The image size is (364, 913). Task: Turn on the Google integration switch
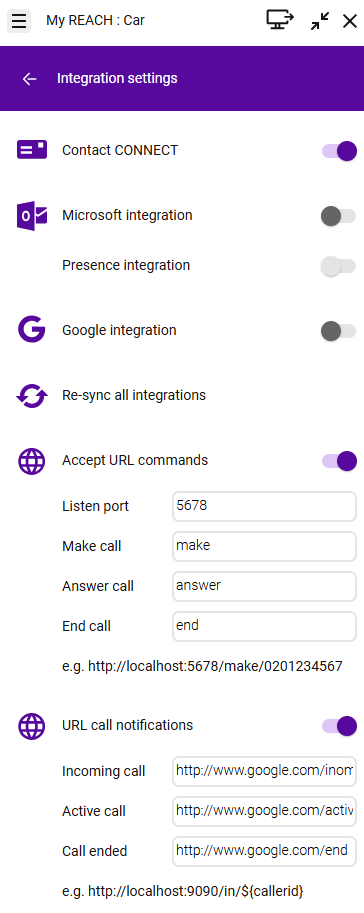click(338, 331)
